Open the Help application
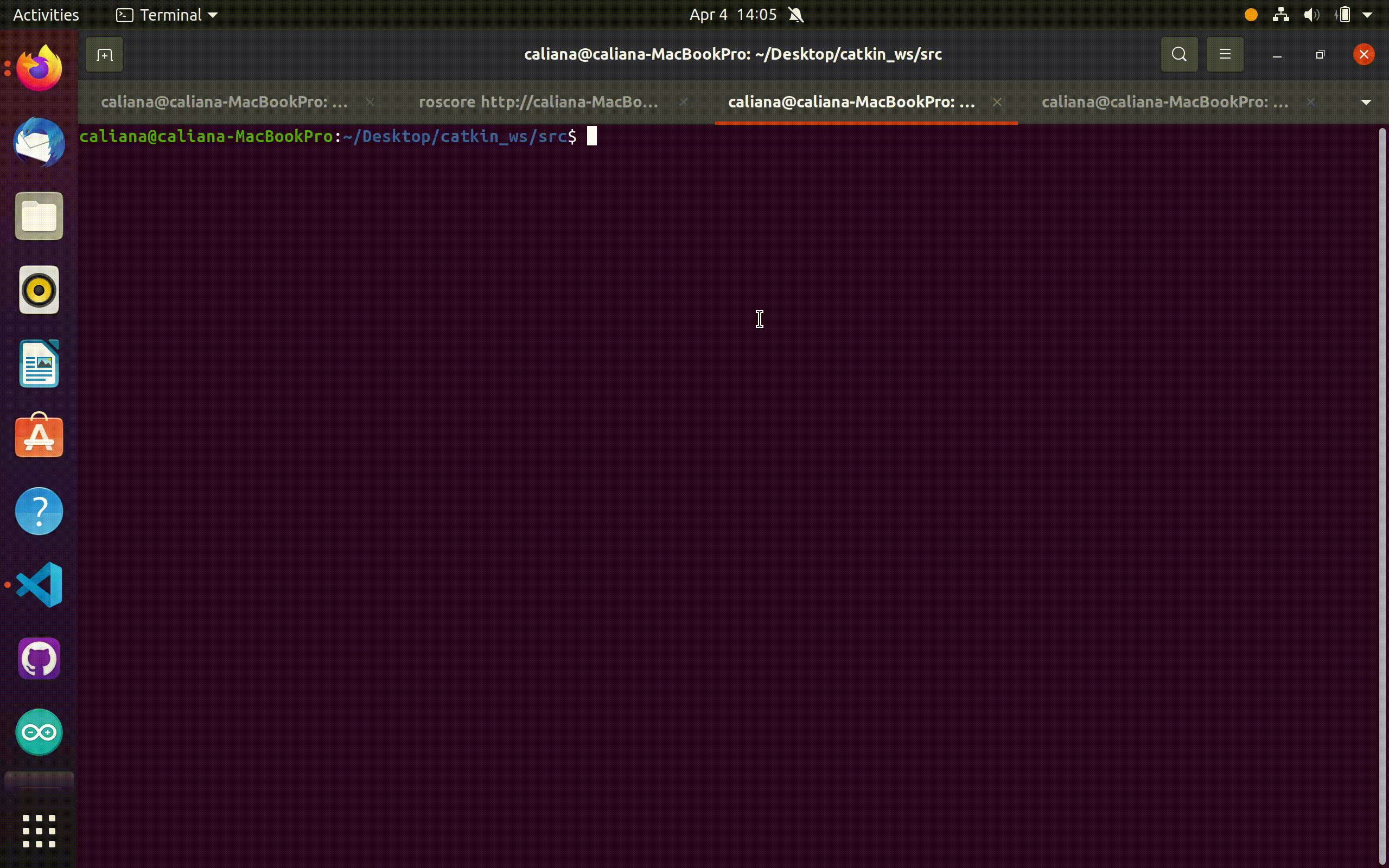Viewport: 1389px width, 868px height. (x=39, y=511)
